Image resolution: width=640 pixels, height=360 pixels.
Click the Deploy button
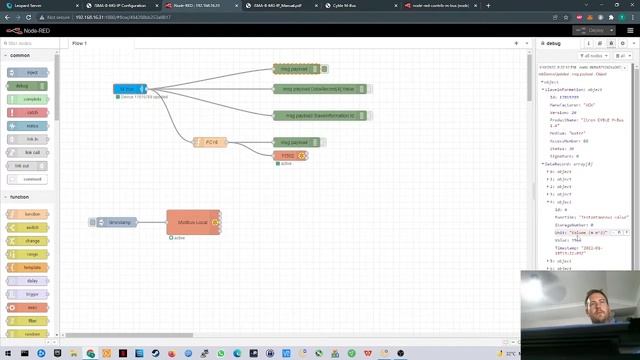coord(591,30)
